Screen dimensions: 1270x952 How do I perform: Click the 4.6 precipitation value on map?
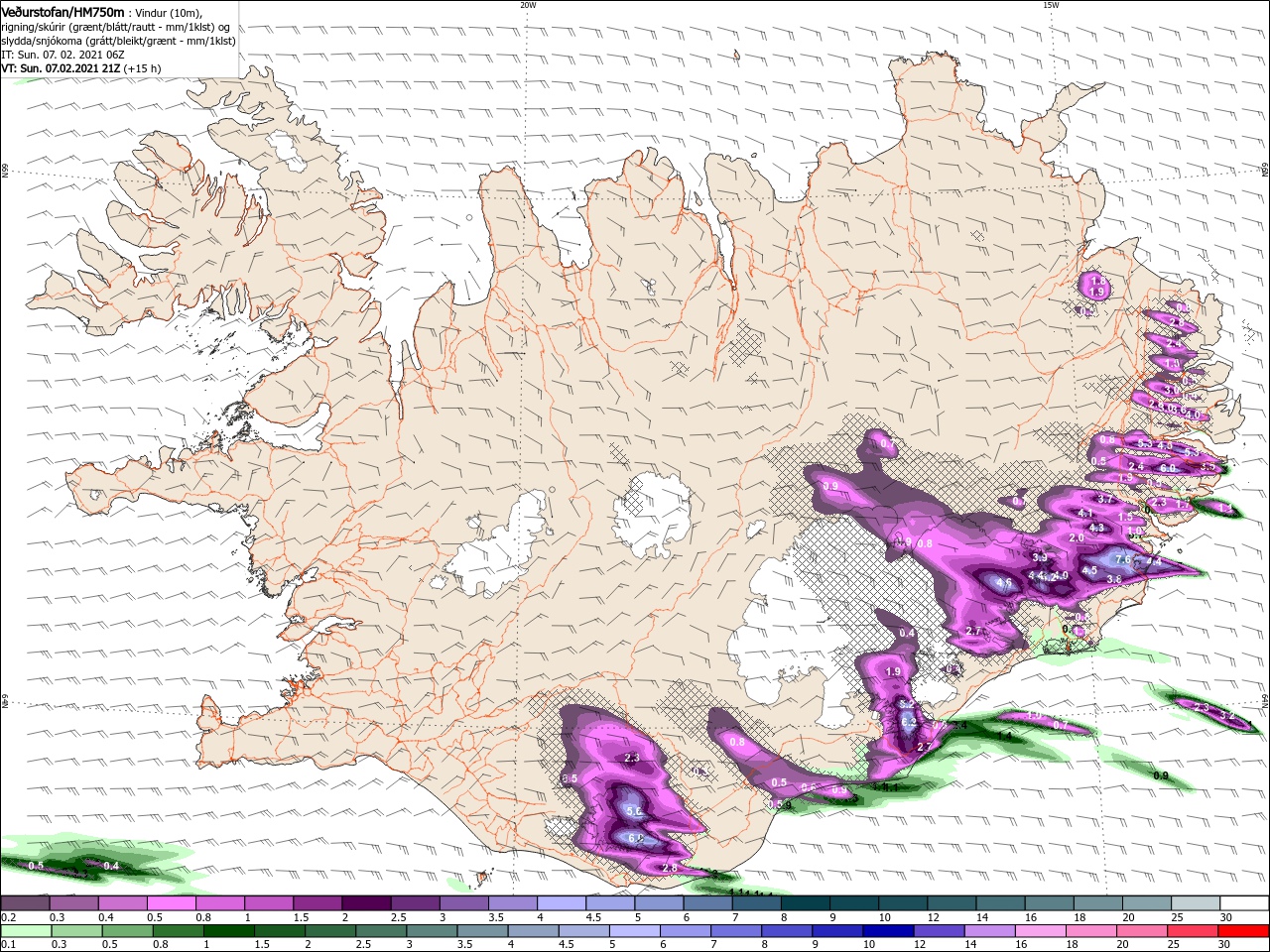(1003, 582)
